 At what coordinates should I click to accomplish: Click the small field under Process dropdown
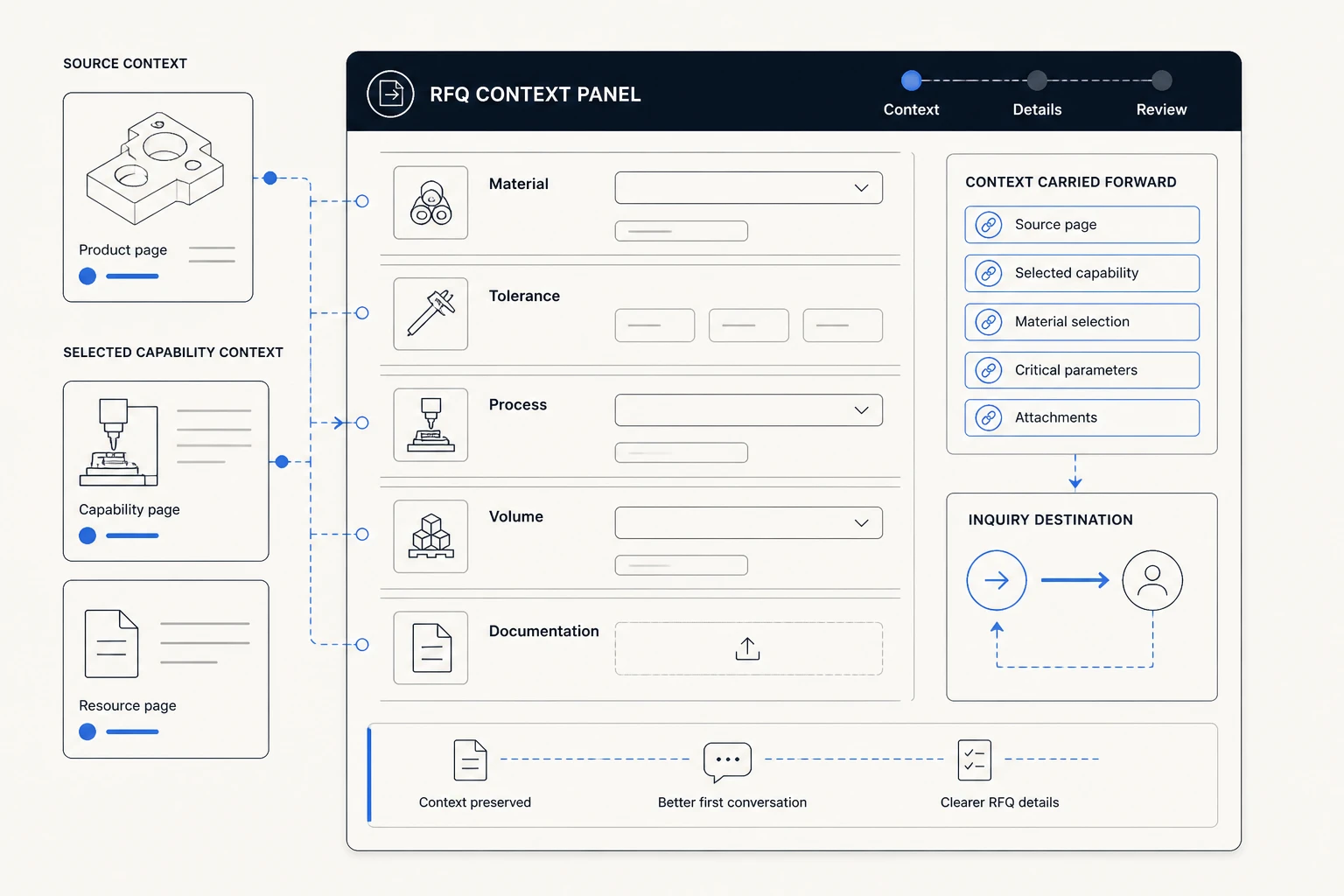[x=682, y=452]
